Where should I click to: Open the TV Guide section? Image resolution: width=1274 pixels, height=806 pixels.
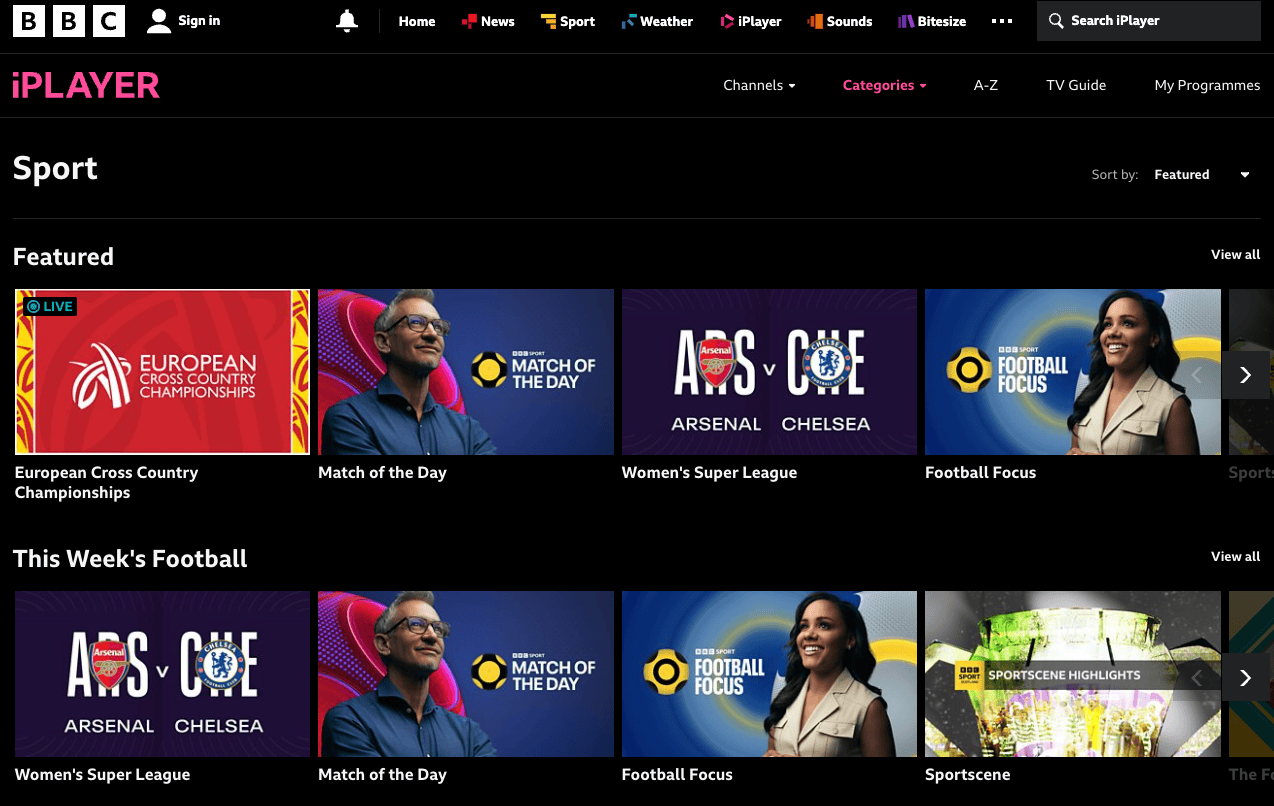pyautogui.click(x=1076, y=85)
